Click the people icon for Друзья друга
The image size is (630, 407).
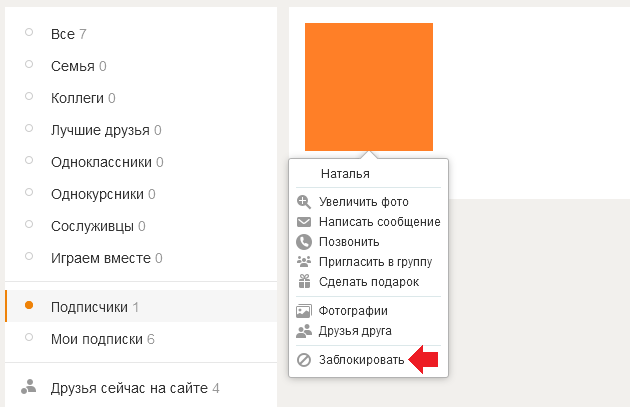click(304, 331)
